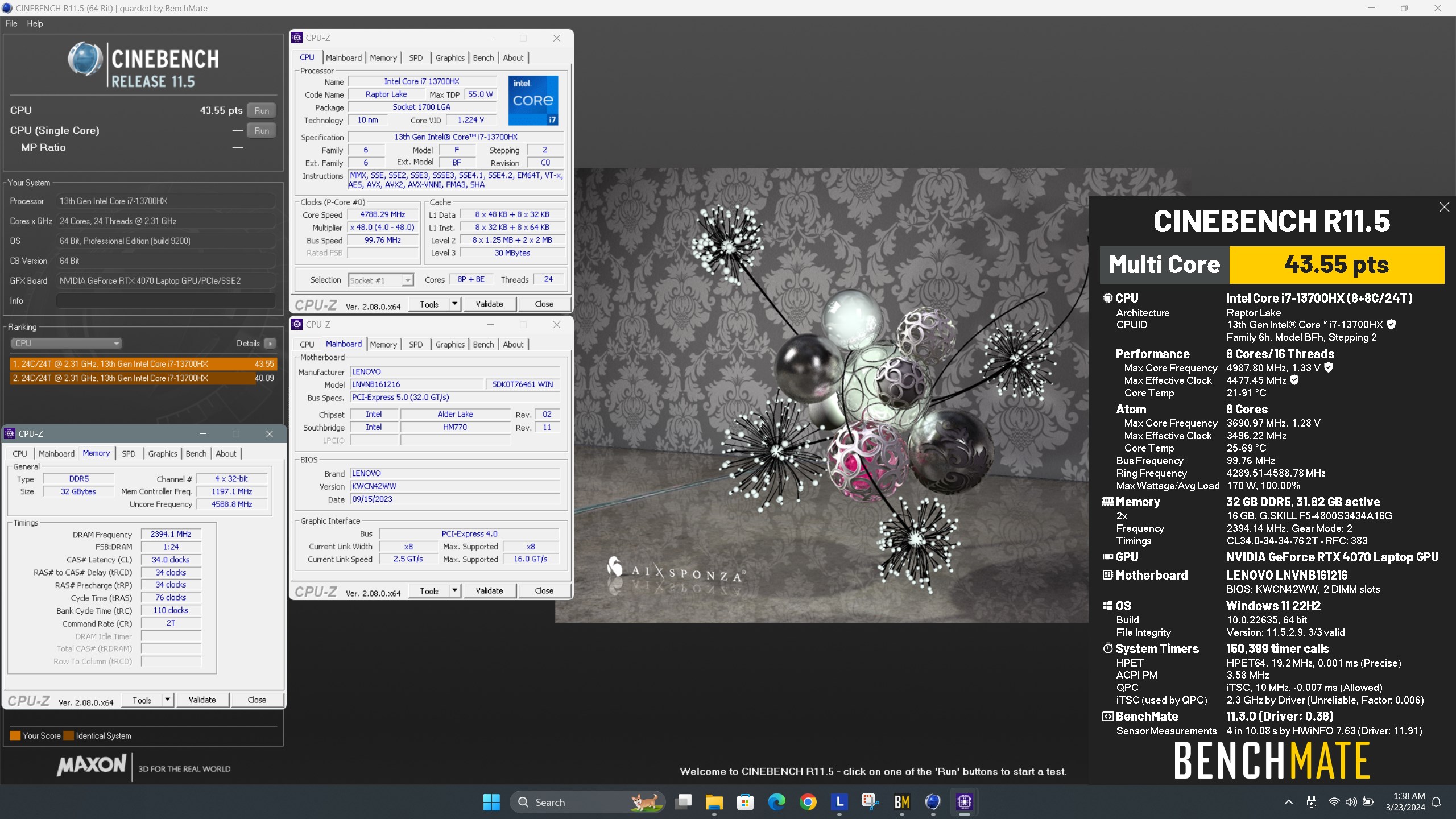The height and width of the screenshot is (819, 1456).
Task: Switch to Cinebench taskbar icon
Action: point(933,802)
